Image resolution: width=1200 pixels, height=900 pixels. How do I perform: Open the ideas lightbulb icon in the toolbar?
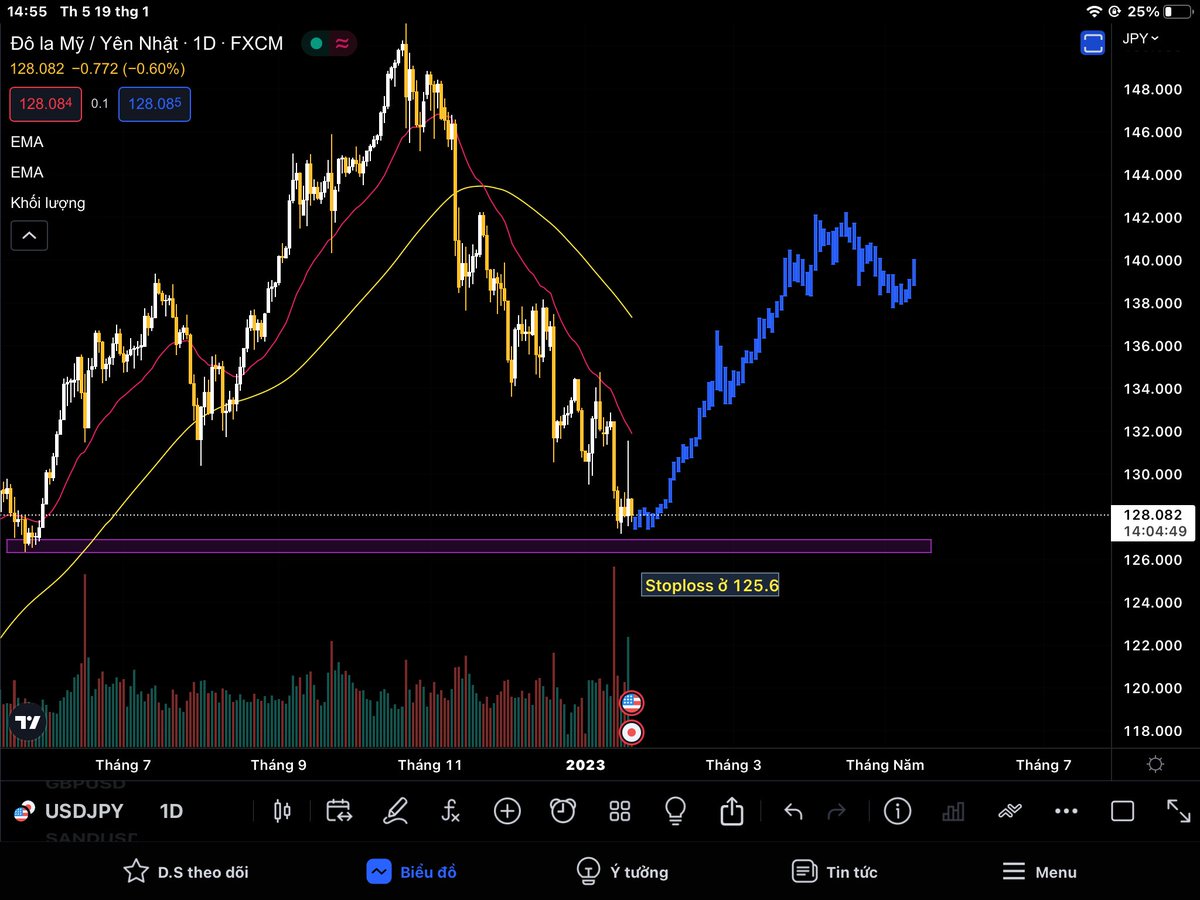tap(676, 811)
